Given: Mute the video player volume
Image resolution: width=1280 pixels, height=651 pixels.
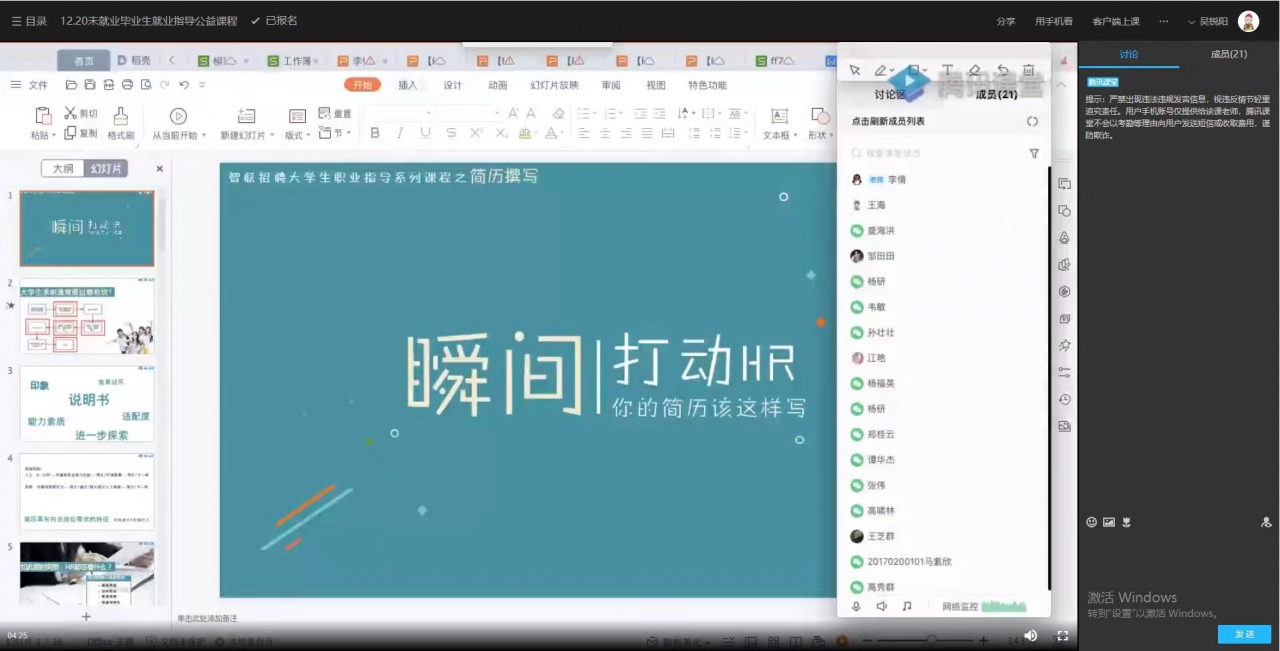Looking at the screenshot, I should 1030,635.
